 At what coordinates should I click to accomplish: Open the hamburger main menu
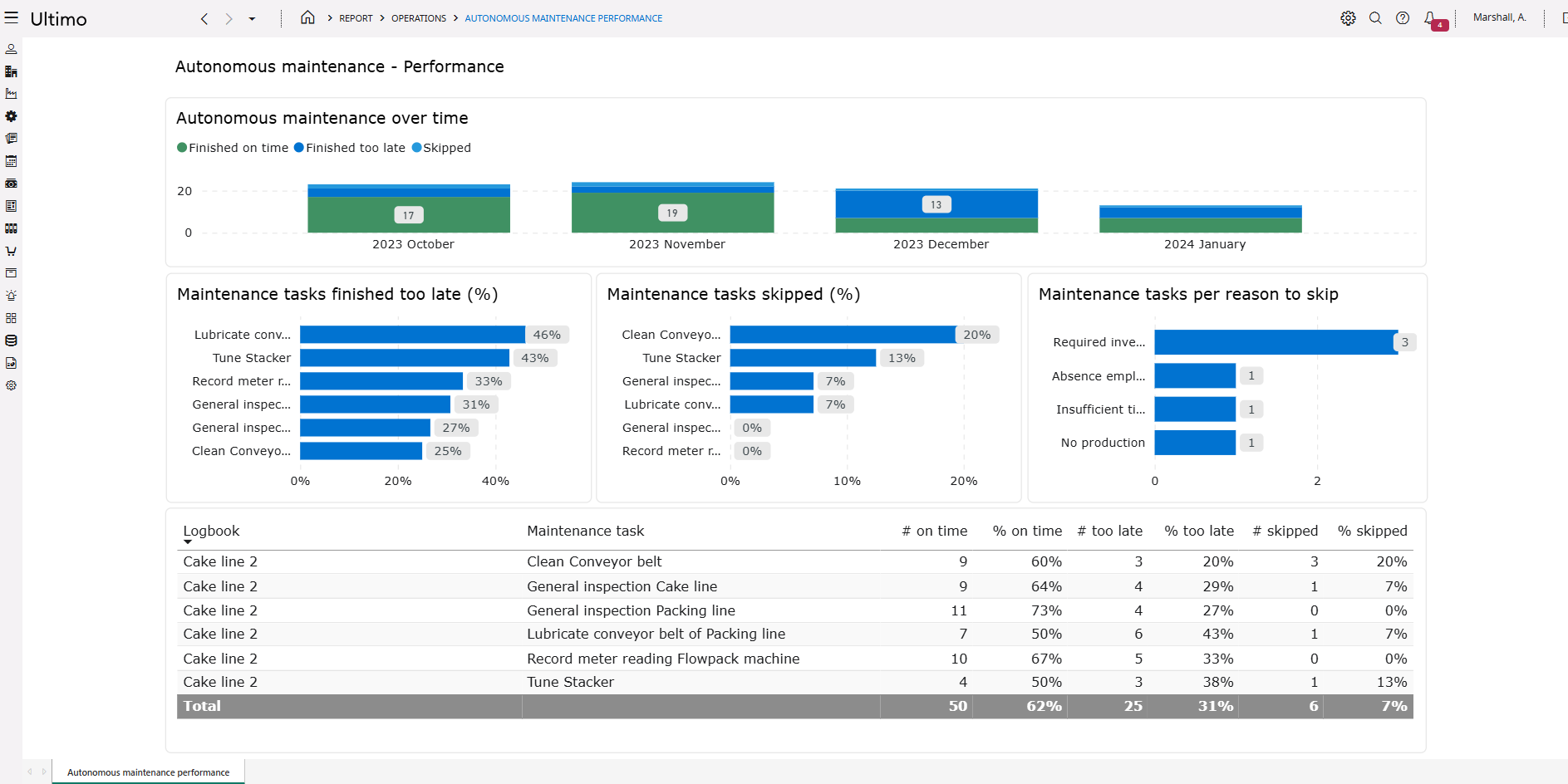click(x=12, y=17)
